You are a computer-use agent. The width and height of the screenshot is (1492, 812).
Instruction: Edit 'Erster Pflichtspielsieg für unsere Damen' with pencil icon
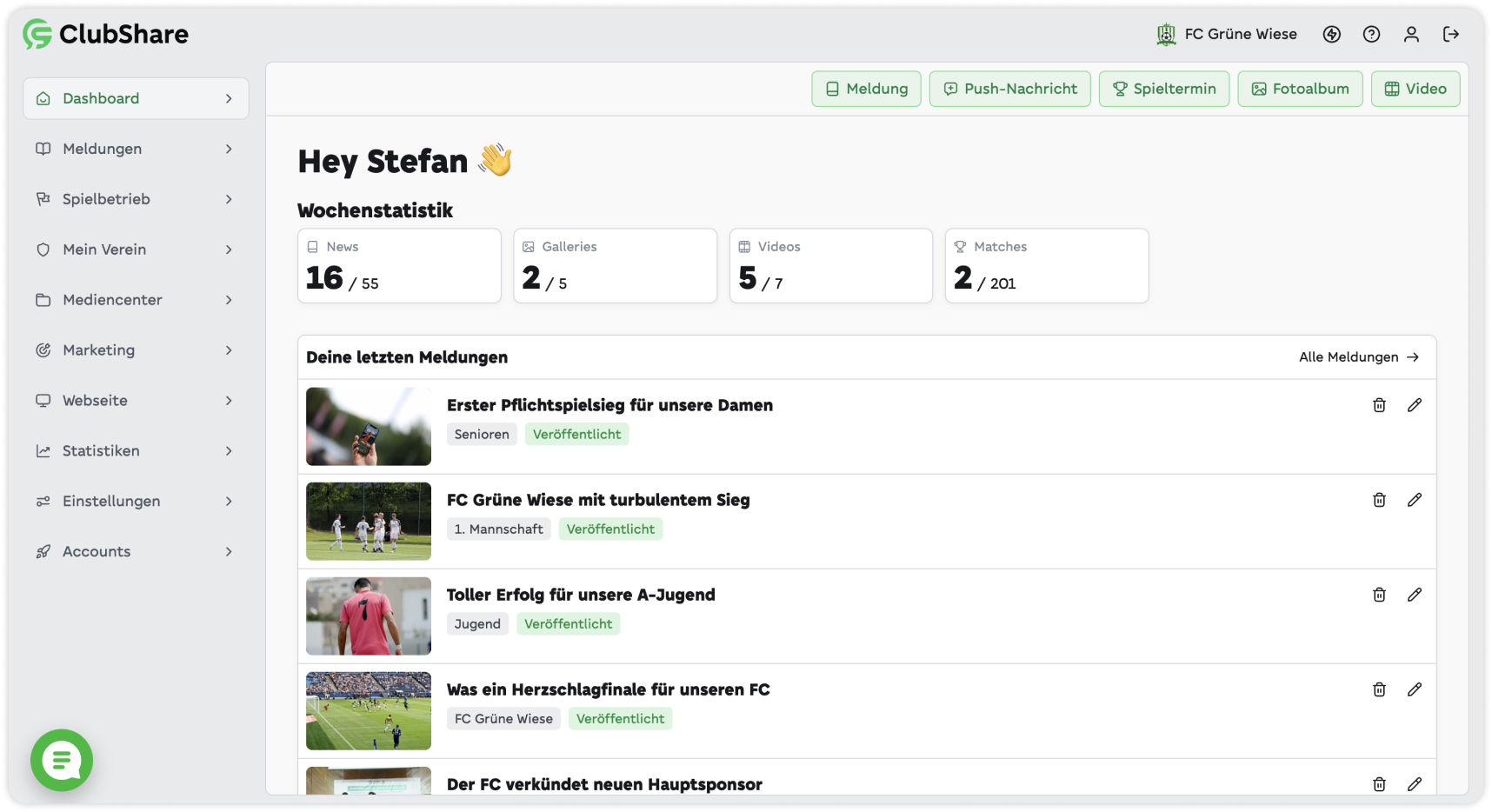click(x=1415, y=405)
